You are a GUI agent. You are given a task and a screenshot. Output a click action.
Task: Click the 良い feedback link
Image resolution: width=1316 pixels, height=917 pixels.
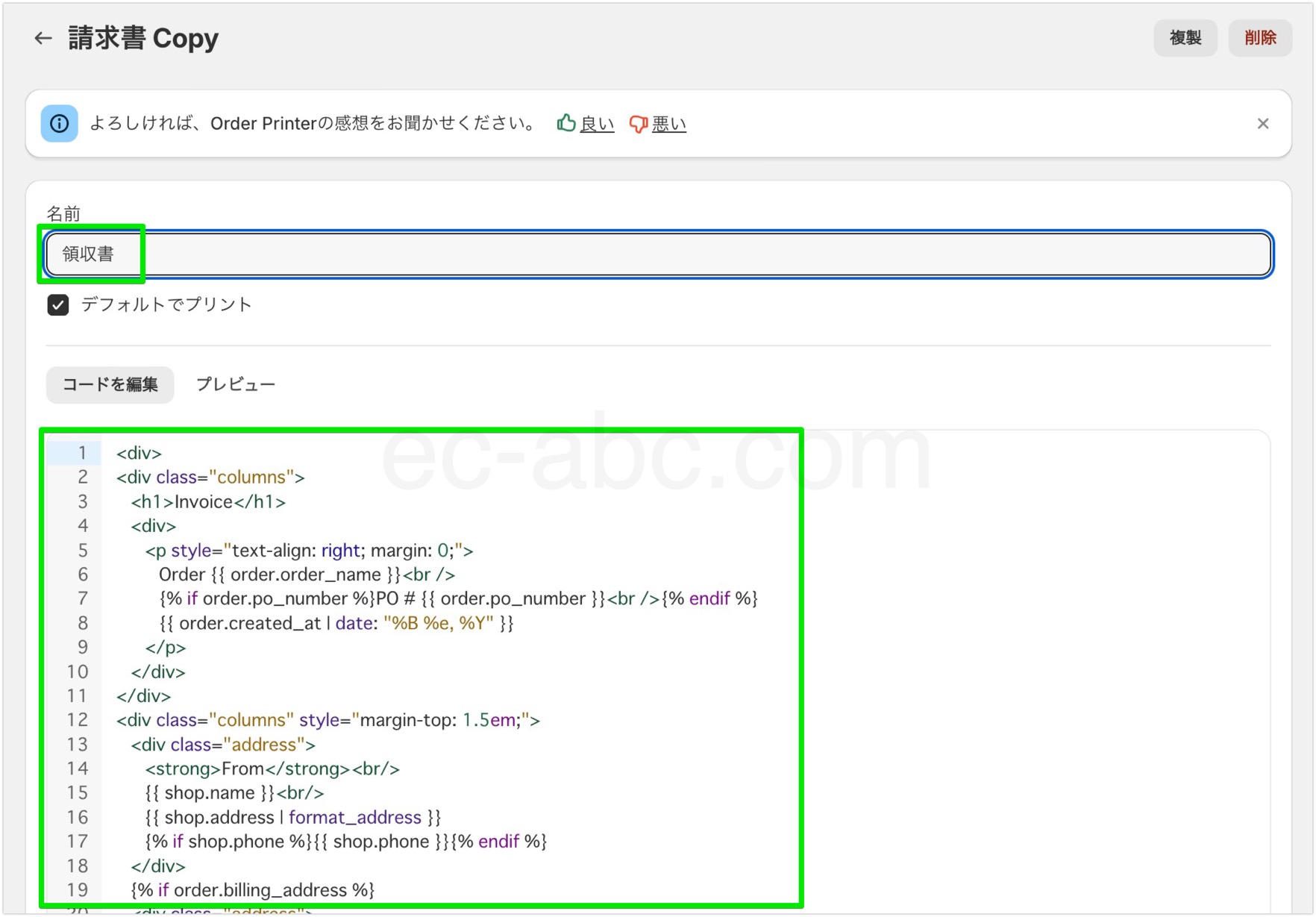(x=597, y=124)
